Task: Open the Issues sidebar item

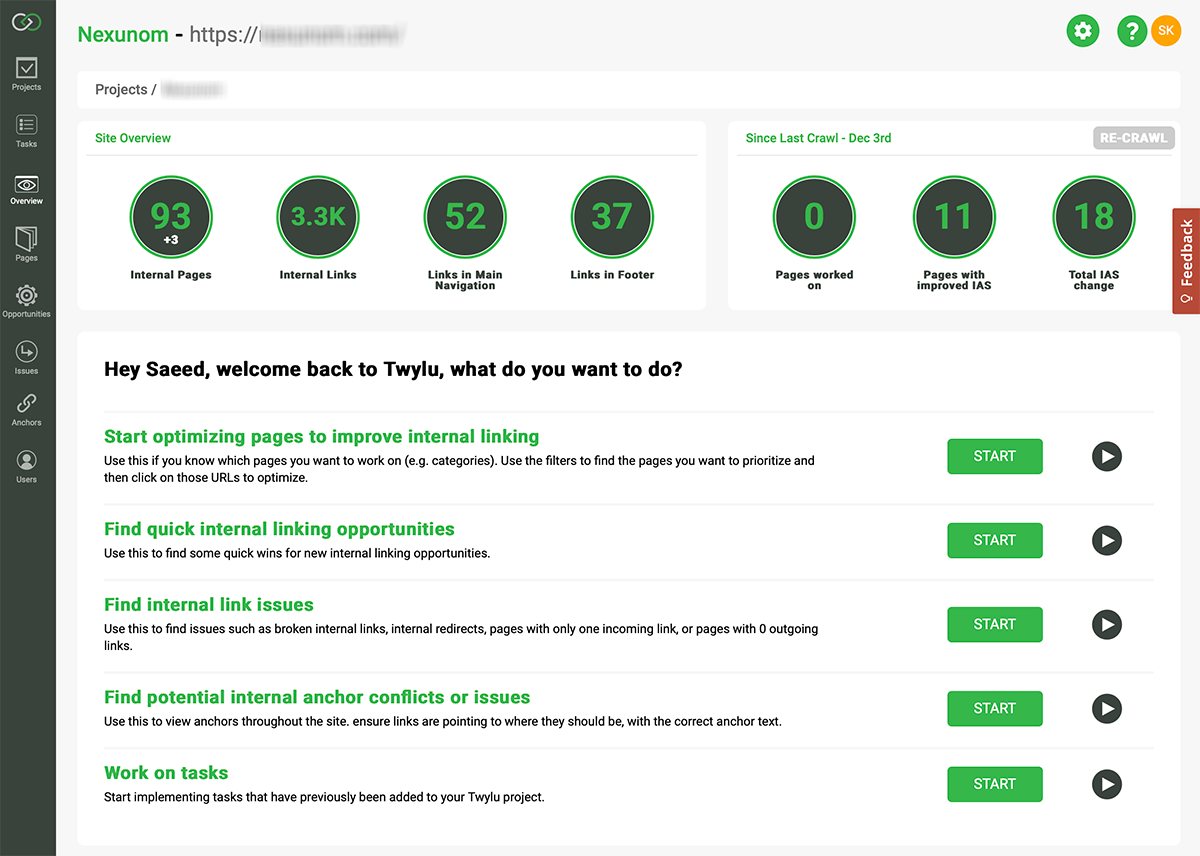Action: coord(26,357)
